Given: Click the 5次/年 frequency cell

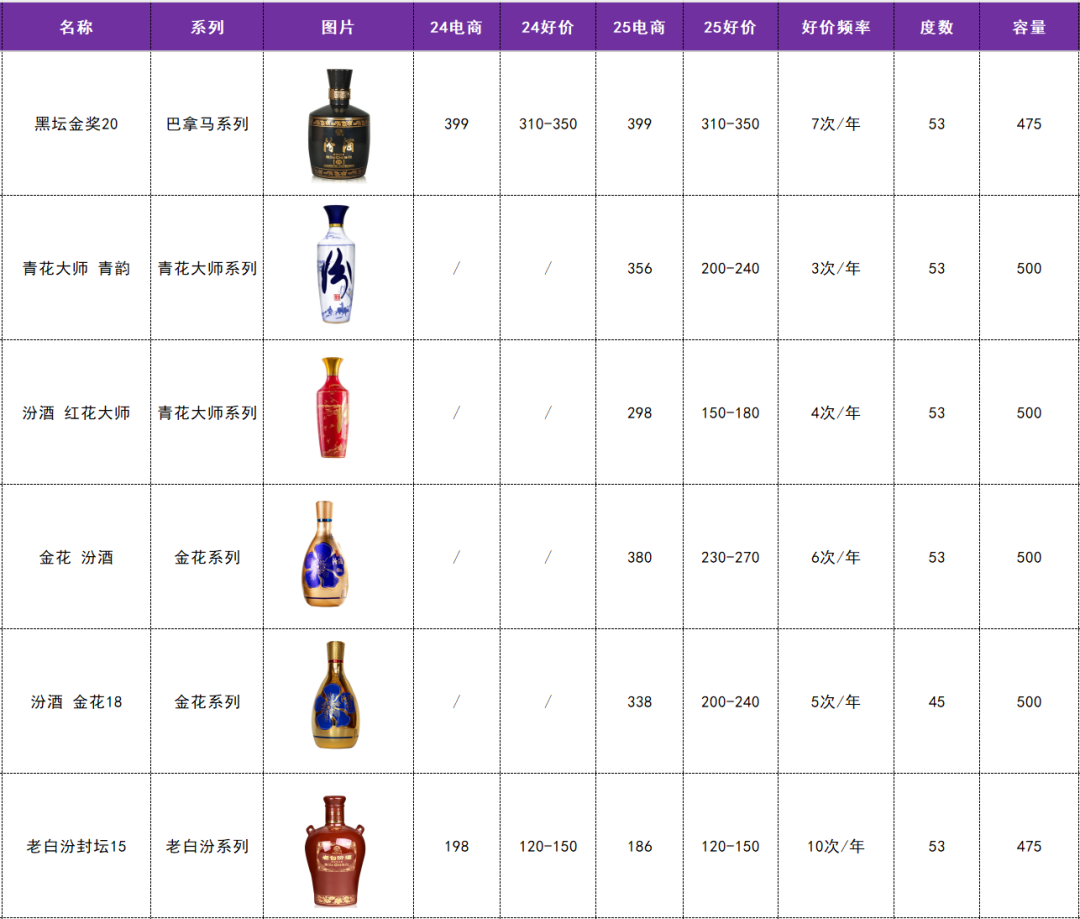Looking at the screenshot, I should [x=836, y=702].
